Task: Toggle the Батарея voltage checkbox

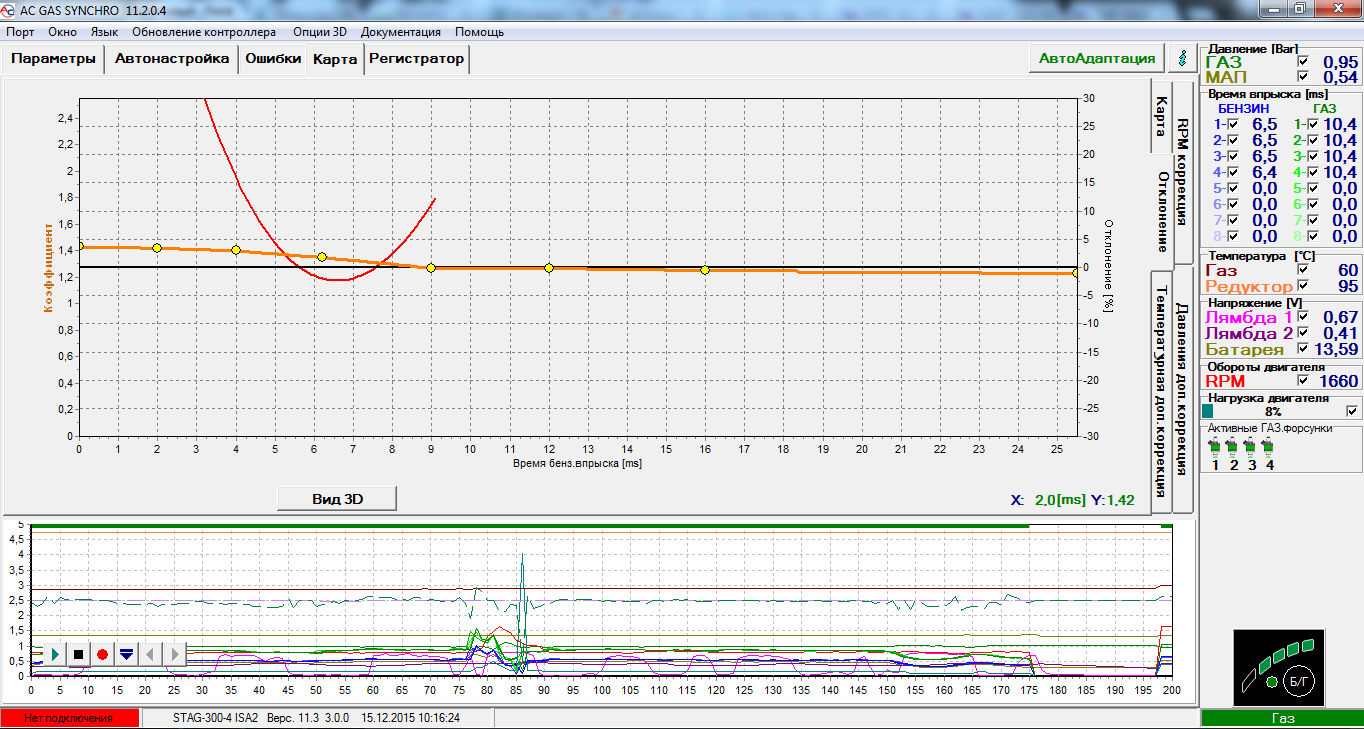Action: point(1302,349)
